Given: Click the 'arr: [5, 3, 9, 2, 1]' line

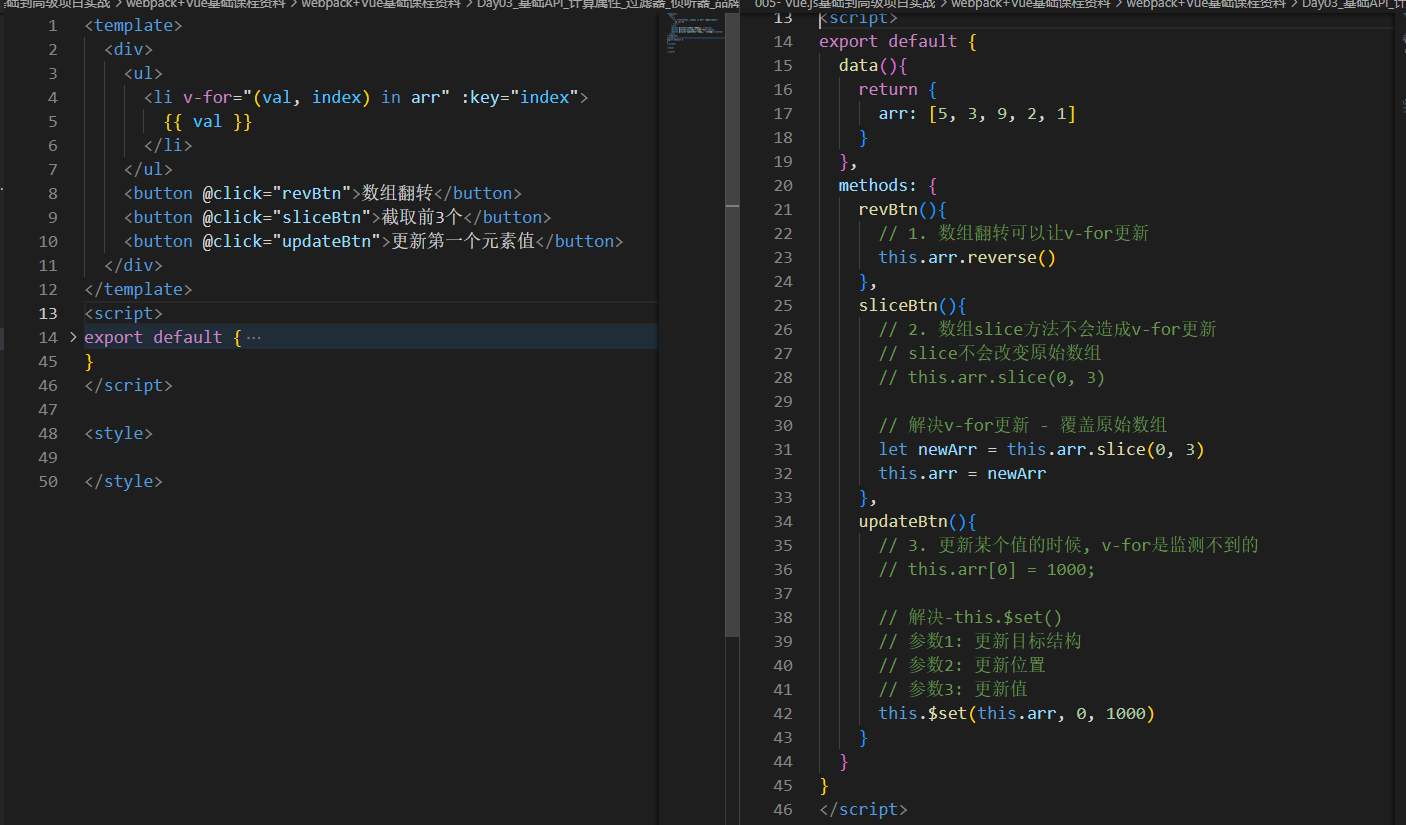Looking at the screenshot, I should point(977,113).
